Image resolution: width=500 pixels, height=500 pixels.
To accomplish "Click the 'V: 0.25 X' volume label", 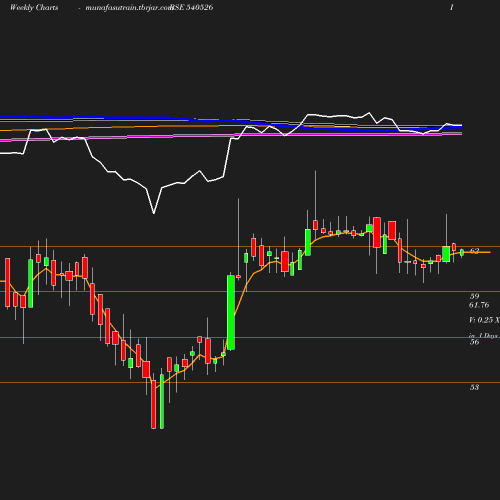I will [484, 320].
